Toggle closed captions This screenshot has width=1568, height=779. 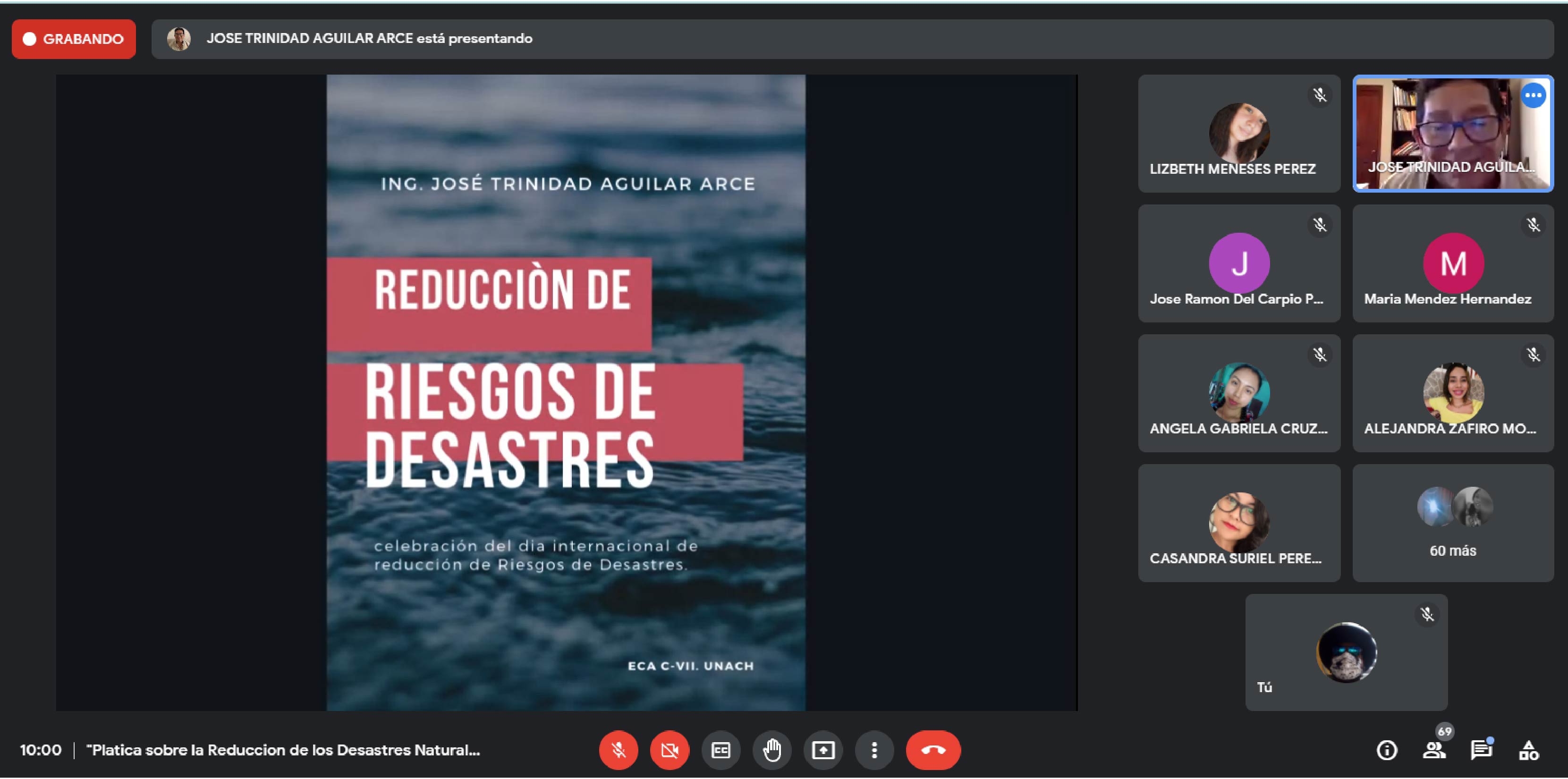pyautogui.click(x=720, y=750)
